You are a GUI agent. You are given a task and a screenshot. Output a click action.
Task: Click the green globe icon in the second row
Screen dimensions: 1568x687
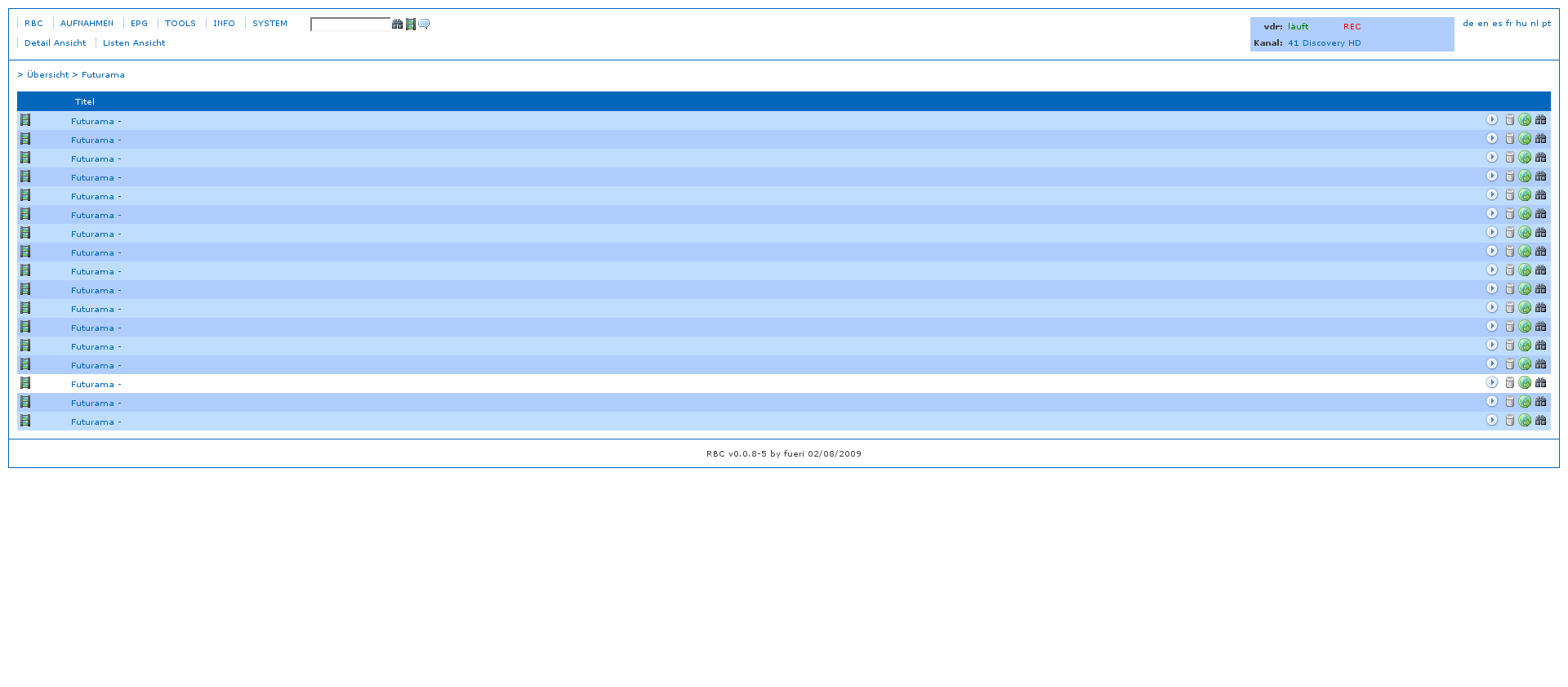coord(1525,139)
